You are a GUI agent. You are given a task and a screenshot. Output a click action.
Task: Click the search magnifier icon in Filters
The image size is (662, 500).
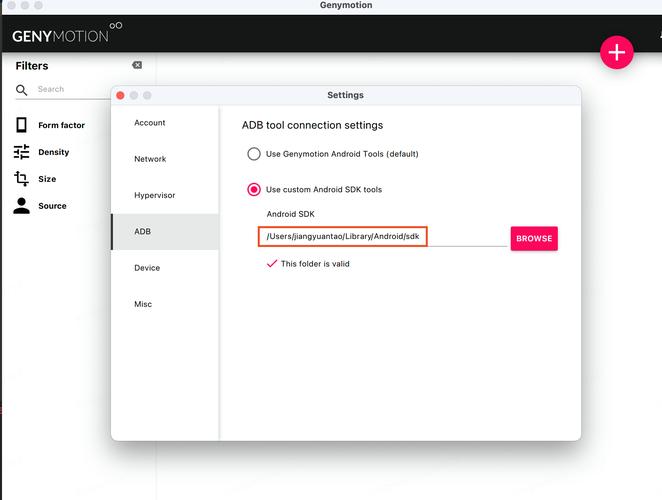[x=22, y=90]
